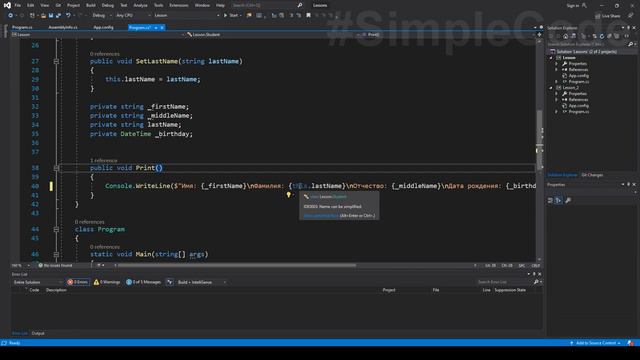Click No issues found status indicator
Viewport: 640px width, 360px height.
coord(56,265)
